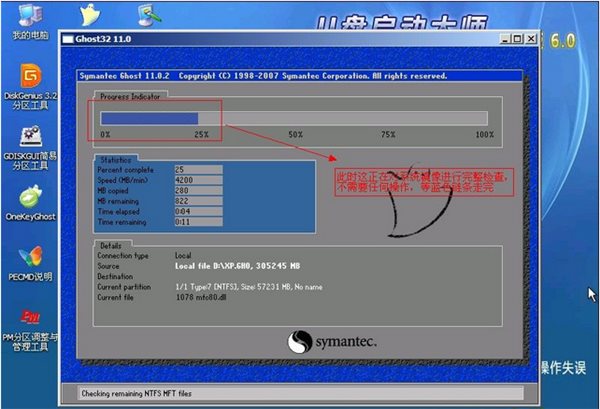Close the Ghost32 11.0 window
600x409 pixels.
tap(531, 39)
